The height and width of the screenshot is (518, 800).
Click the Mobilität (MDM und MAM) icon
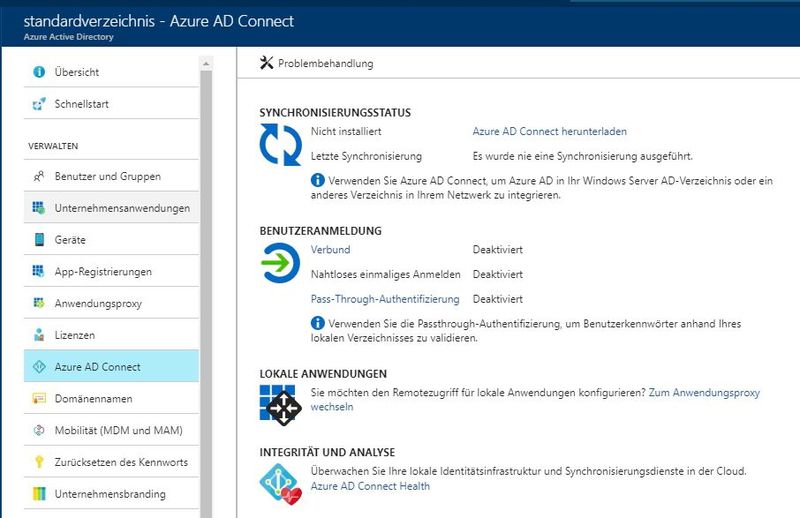(39, 430)
